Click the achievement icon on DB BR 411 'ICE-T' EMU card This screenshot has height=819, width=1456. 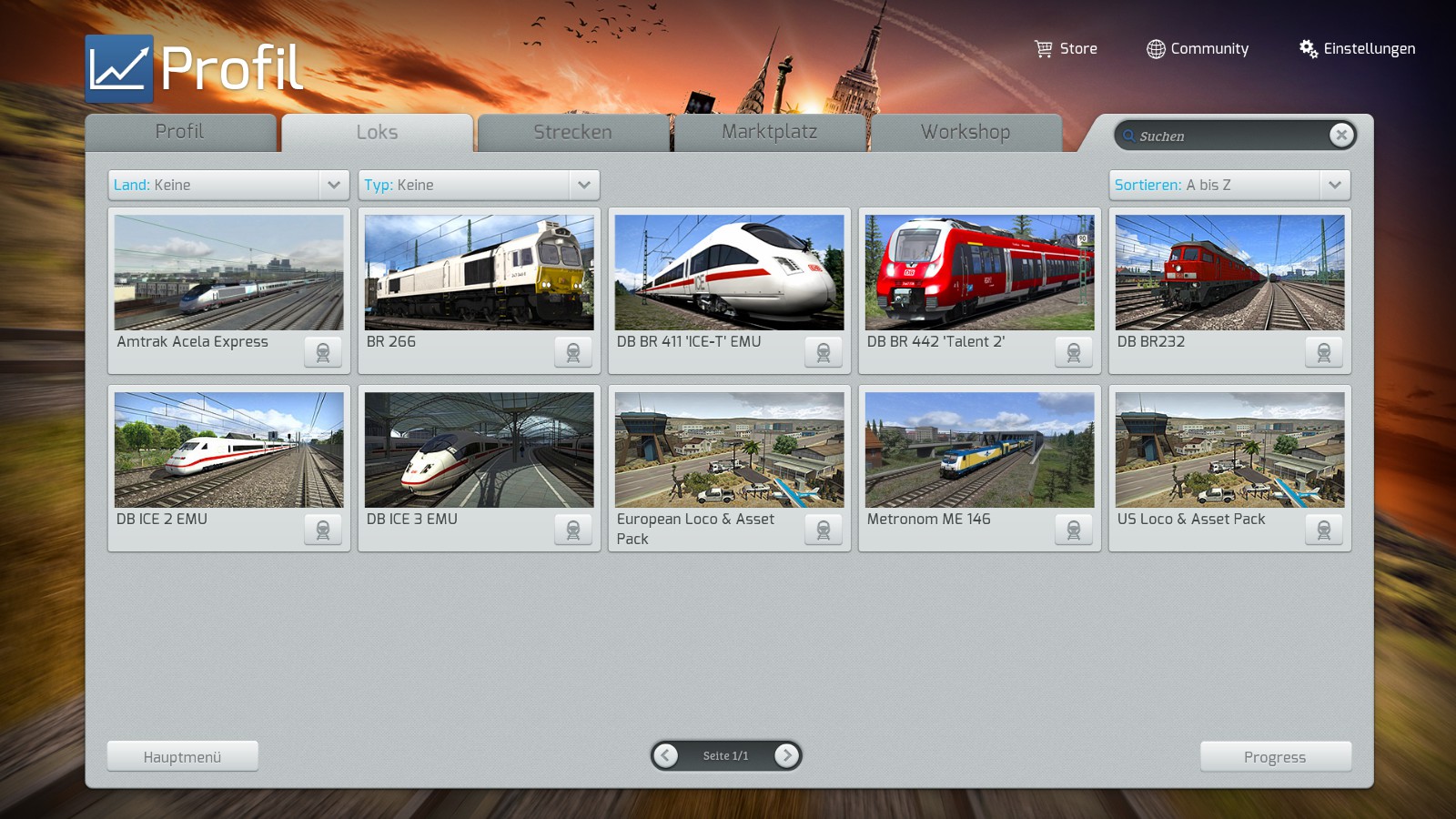point(824,352)
